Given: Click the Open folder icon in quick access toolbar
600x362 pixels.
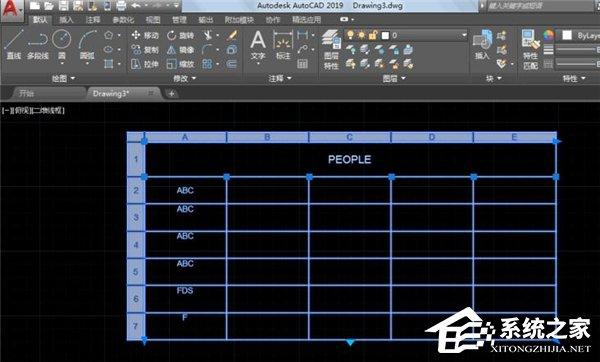Looking at the screenshot, I should tap(49, 5).
